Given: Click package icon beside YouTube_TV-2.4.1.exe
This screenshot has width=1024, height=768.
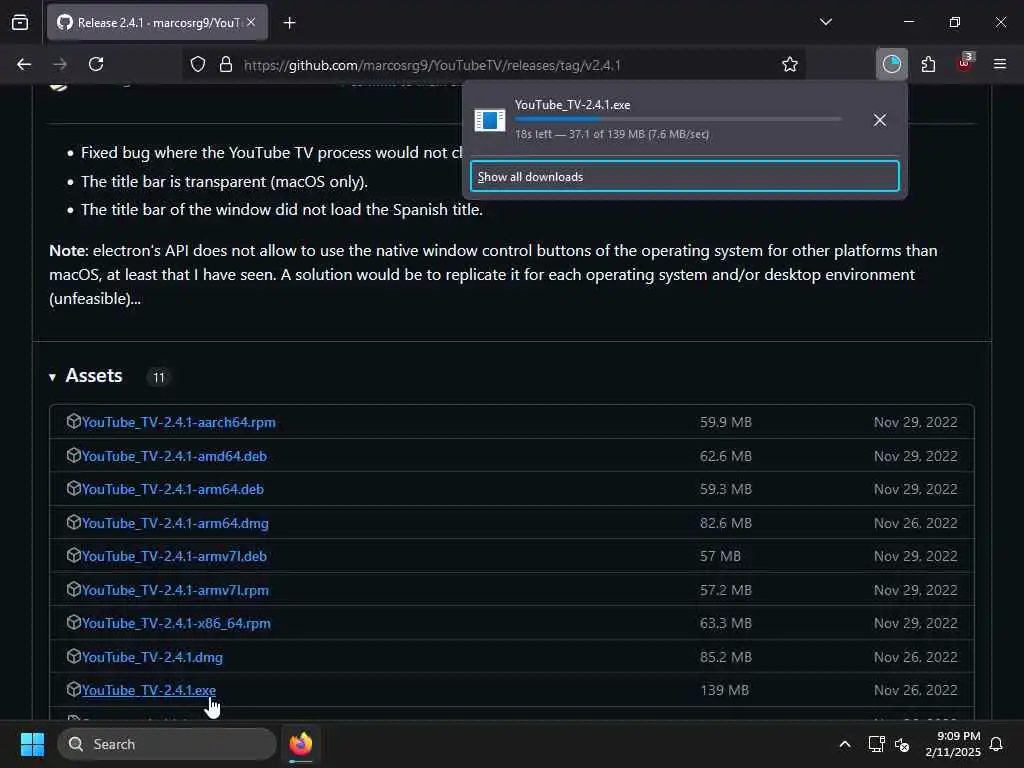Looking at the screenshot, I should (x=73, y=689).
